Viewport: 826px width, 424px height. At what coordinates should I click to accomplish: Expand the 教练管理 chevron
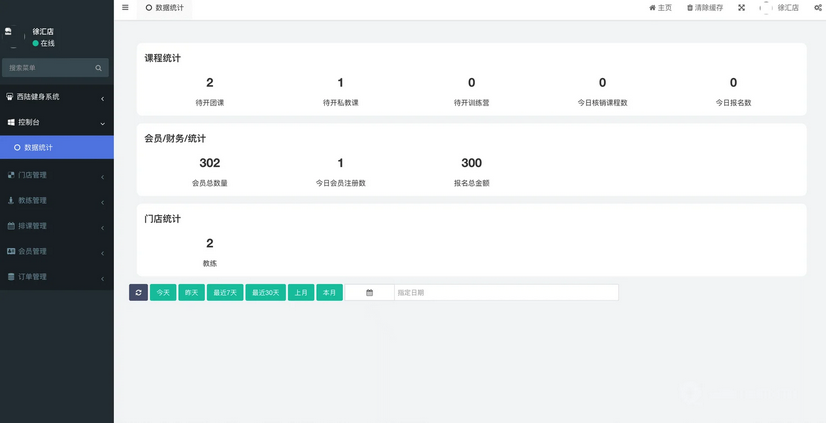pyautogui.click(x=102, y=202)
